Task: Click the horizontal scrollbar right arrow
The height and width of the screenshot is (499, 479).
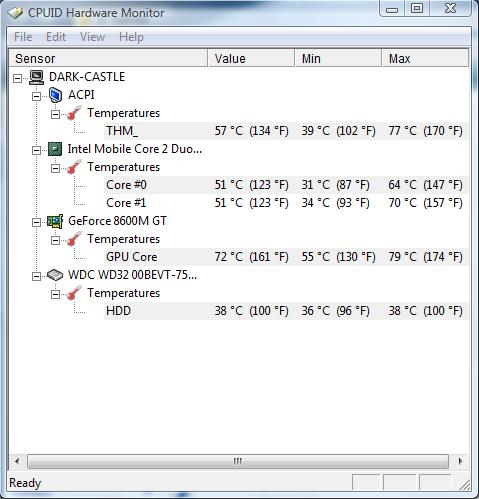Action: [460, 462]
